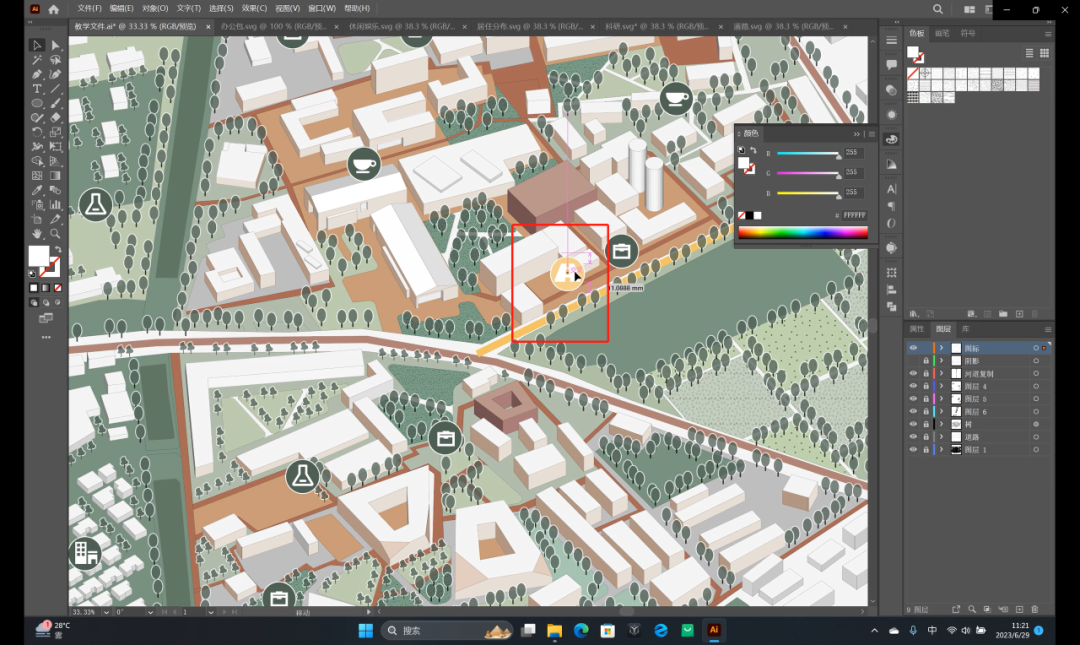The image size is (1080, 645).
Task: Open the Color panel options menu
Action: pyautogui.click(x=871, y=134)
